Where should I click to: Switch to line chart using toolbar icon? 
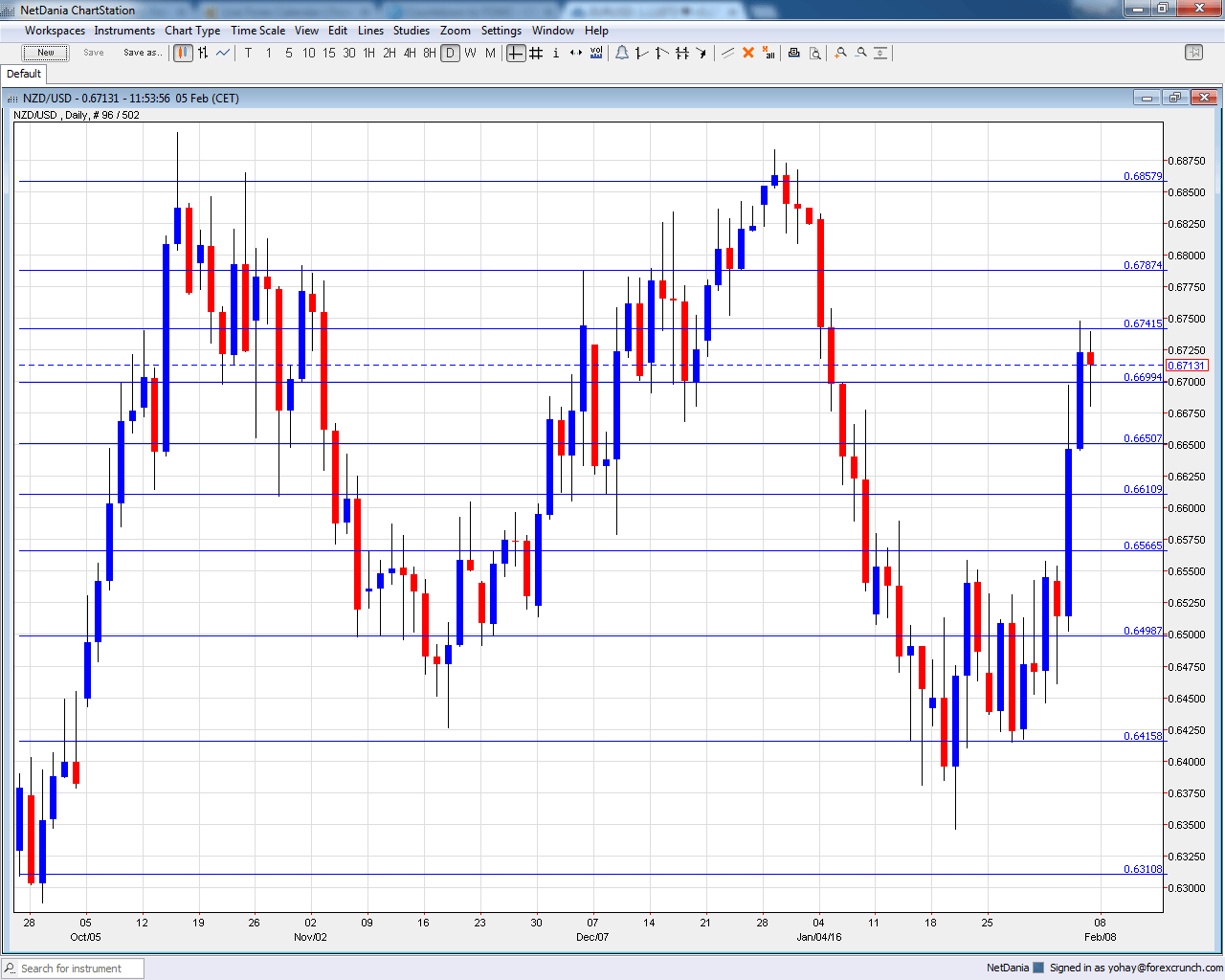click(222, 54)
